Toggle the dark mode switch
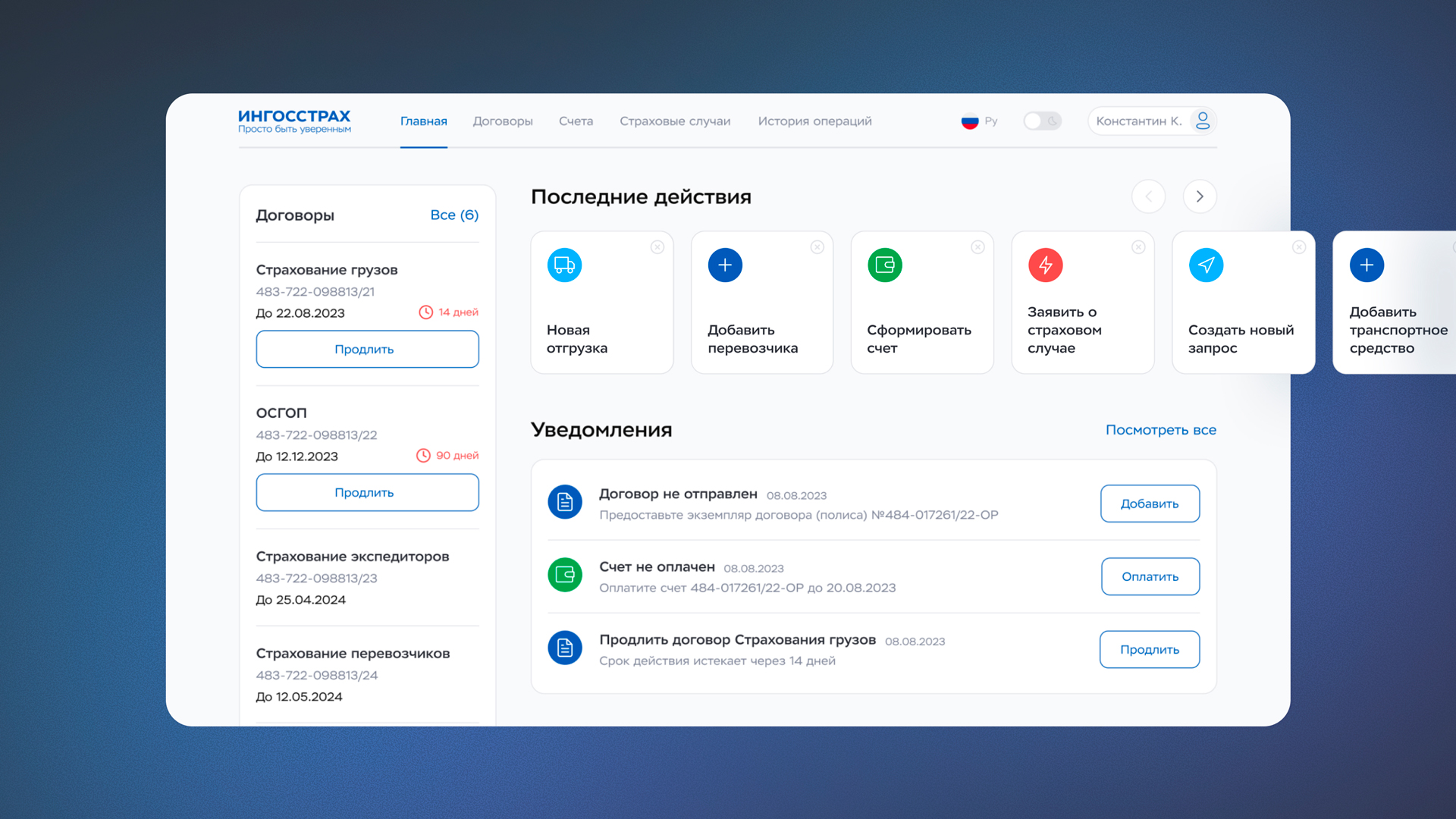The width and height of the screenshot is (1456, 819). [1042, 121]
